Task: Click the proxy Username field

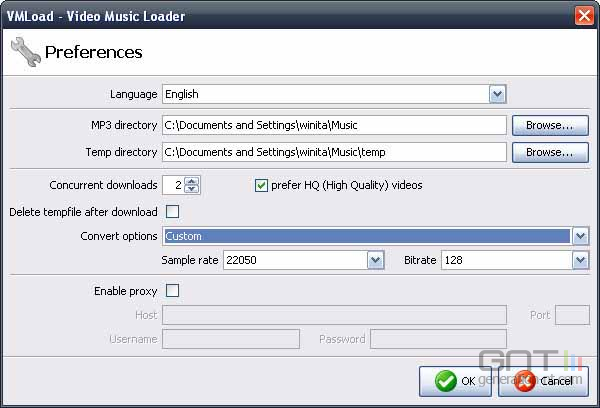Action: 231,339
